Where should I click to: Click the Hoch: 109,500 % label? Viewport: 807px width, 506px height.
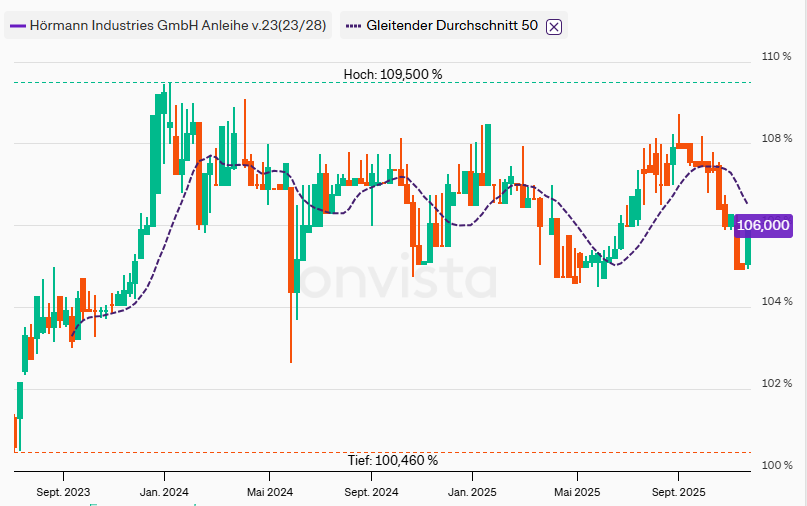click(x=392, y=74)
